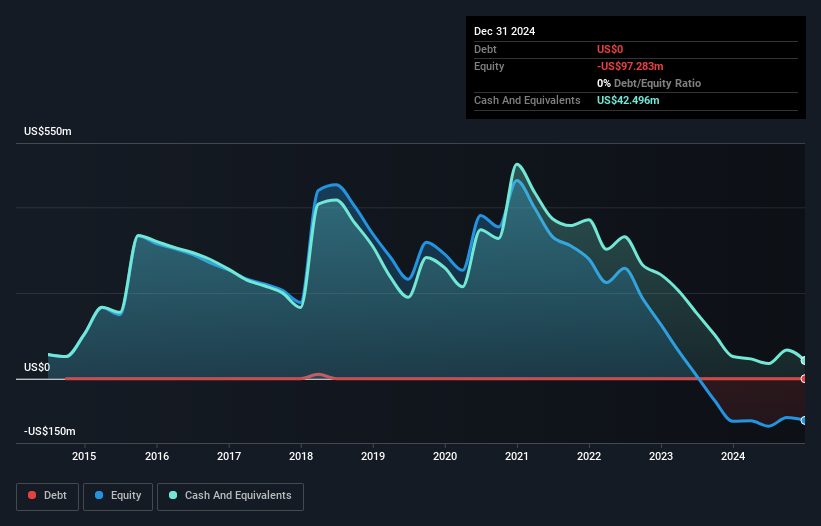Click the teal Cash endpoint marker
This screenshot has width=821, height=526.
pyautogui.click(x=804, y=361)
